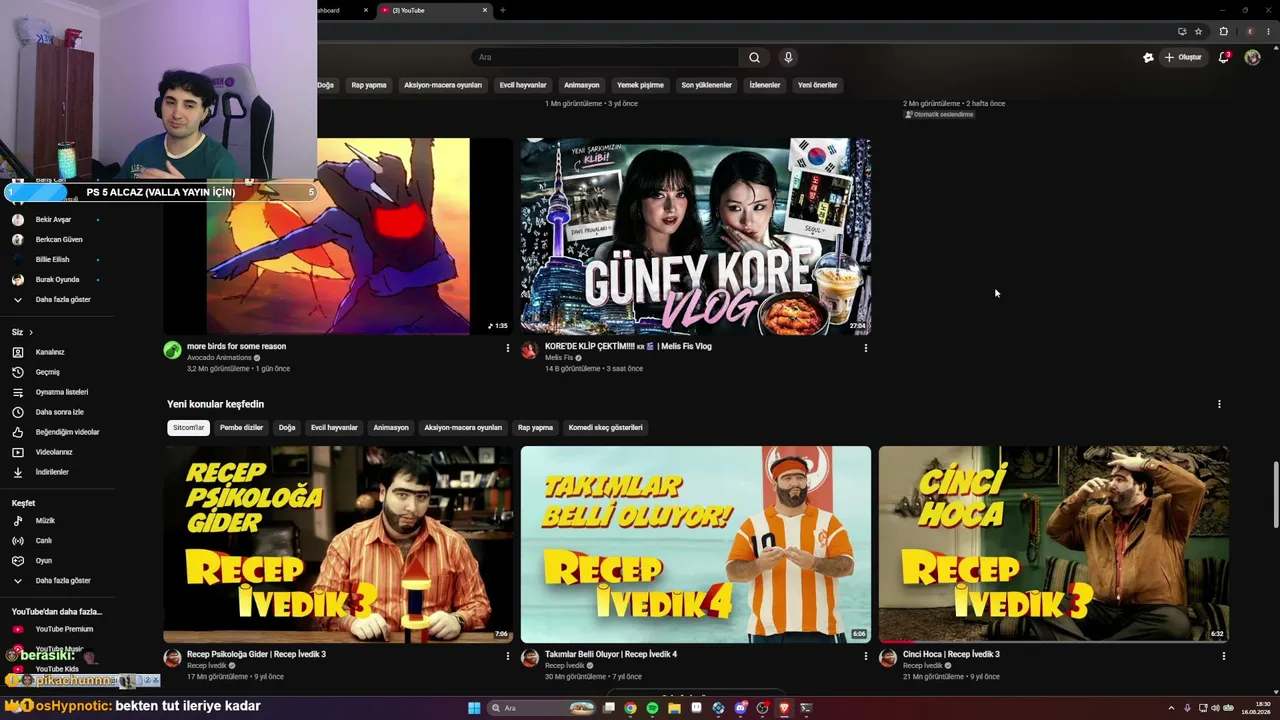The image size is (1280, 720).
Task: Open File Explorer from the taskbar
Action: 674,708
